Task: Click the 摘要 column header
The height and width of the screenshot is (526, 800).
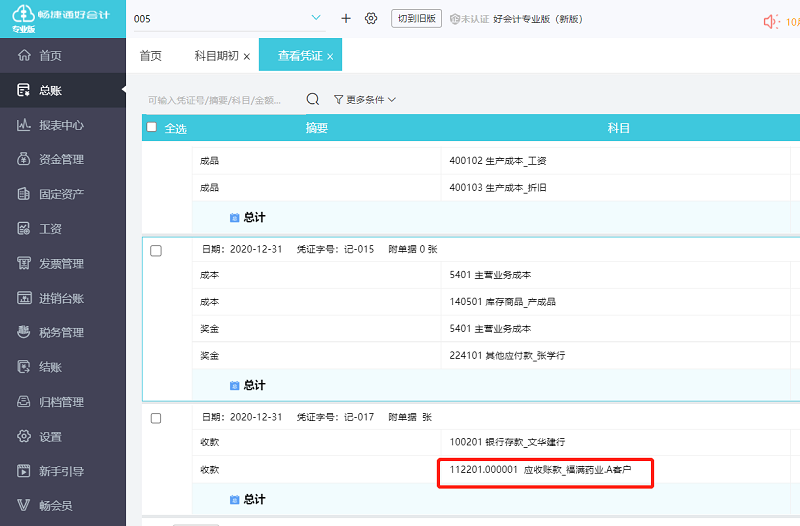Action: pos(316,128)
